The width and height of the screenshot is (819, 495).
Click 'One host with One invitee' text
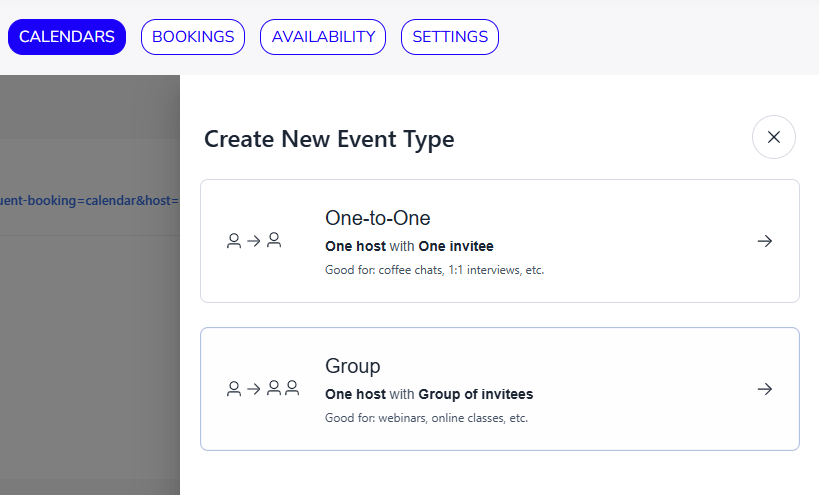click(409, 246)
